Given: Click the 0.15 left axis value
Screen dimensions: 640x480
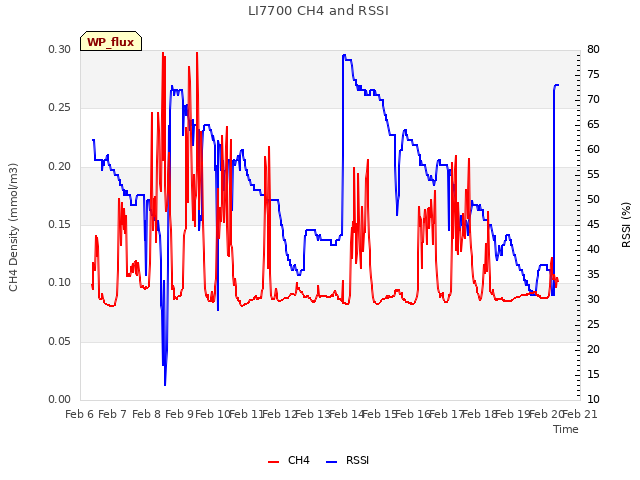Looking at the screenshot, I should pos(60,224).
